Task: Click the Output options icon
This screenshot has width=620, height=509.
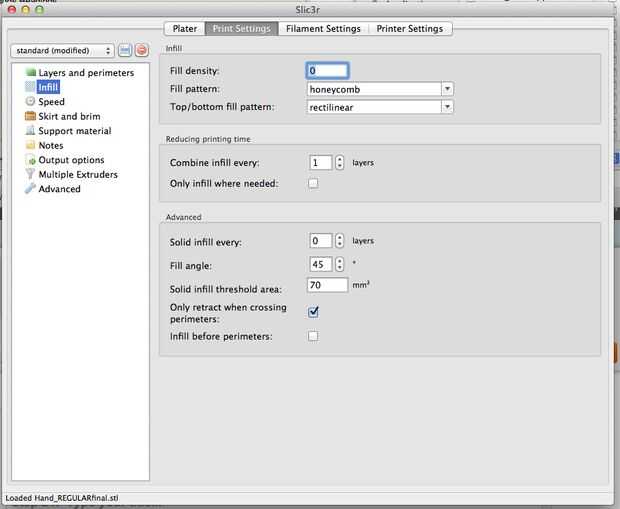Action: (x=30, y=160)
